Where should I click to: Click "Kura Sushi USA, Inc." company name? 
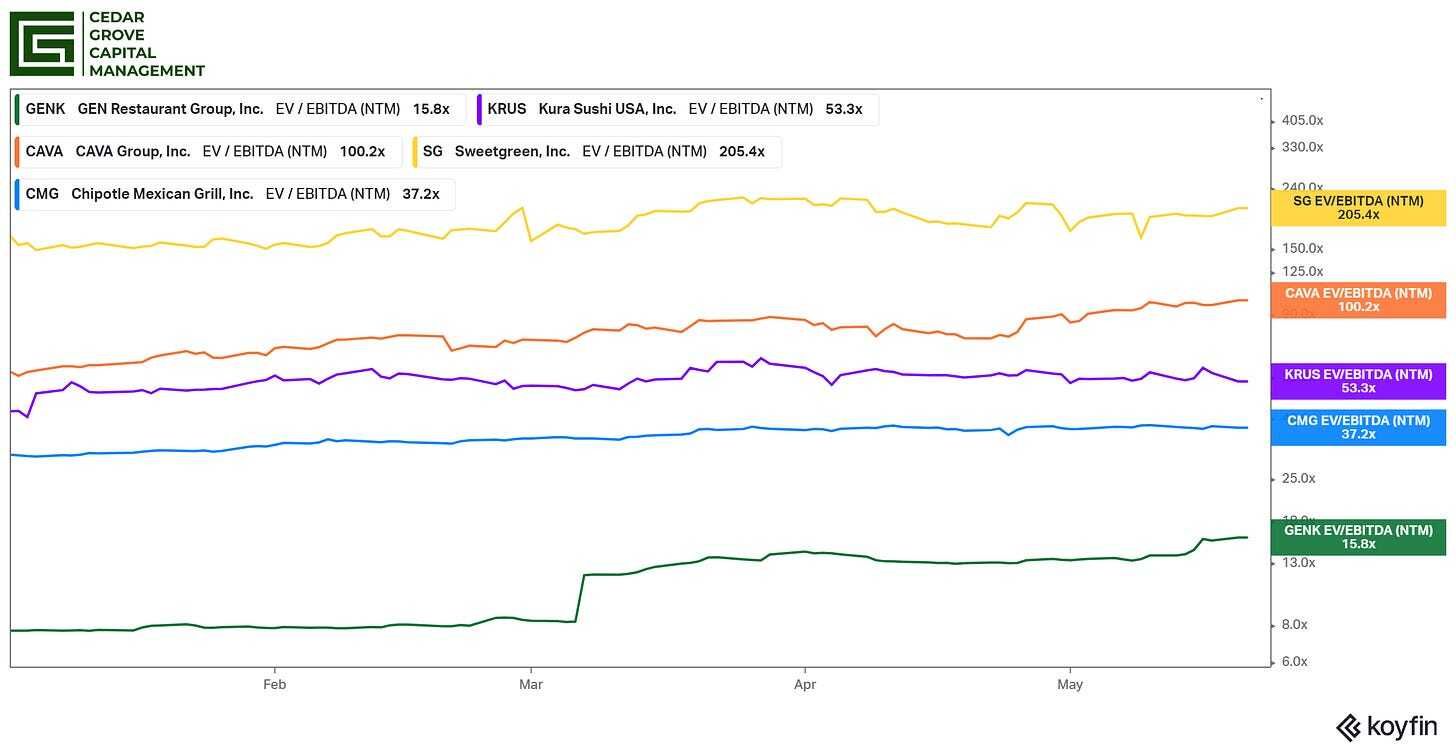608,109
